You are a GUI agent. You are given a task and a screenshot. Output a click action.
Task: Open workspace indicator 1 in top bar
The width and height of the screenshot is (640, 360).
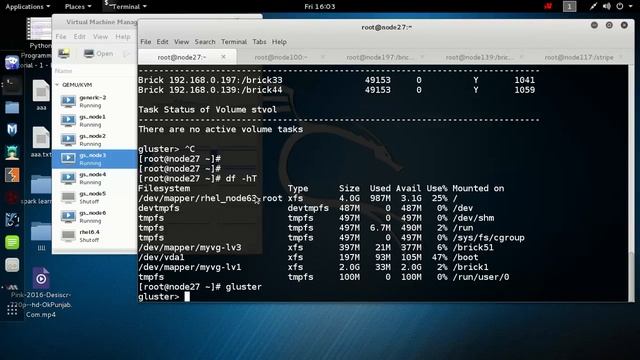[x=569, y=7]
